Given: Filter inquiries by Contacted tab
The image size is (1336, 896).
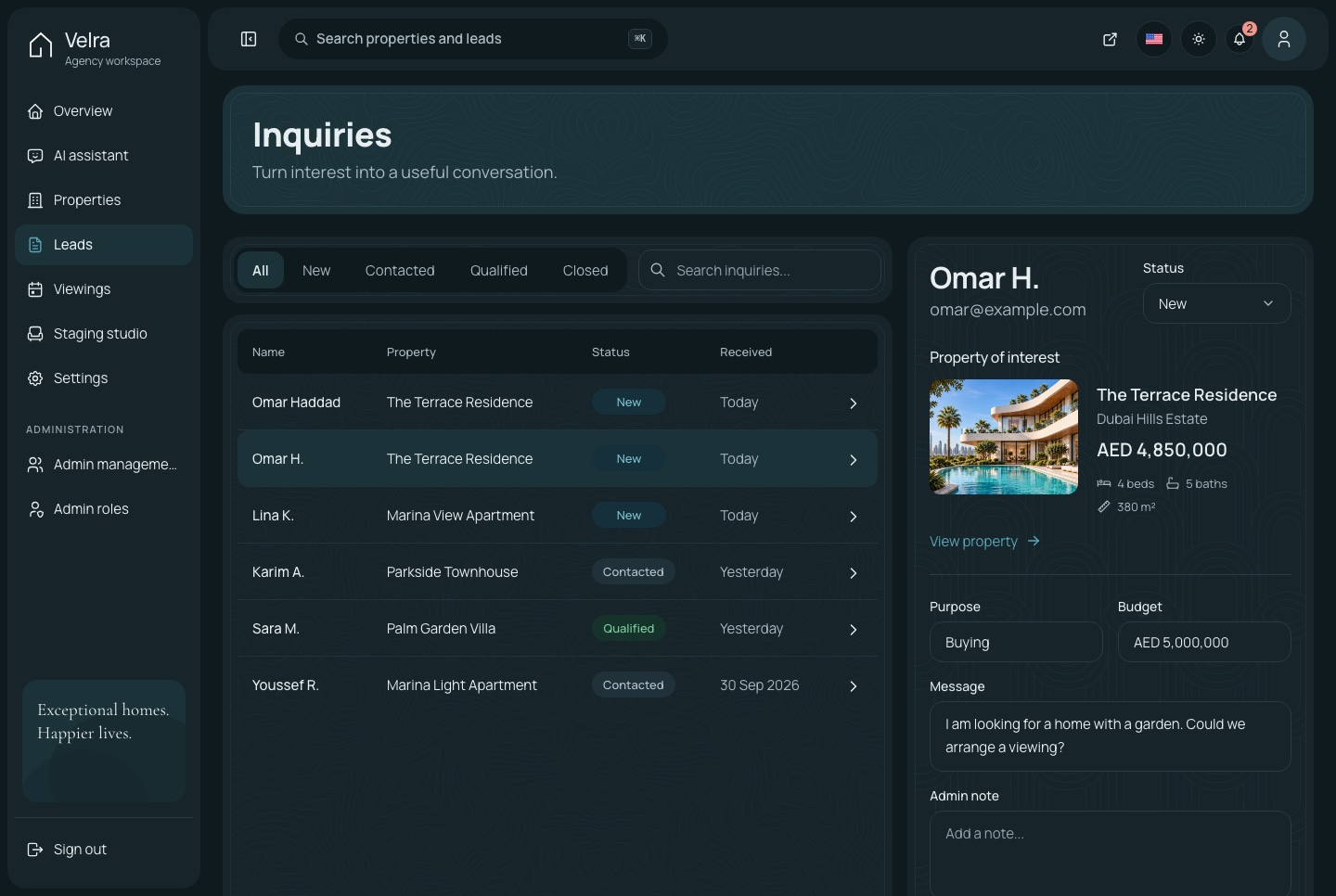Looking at the screenshot, I should [400, 271].
